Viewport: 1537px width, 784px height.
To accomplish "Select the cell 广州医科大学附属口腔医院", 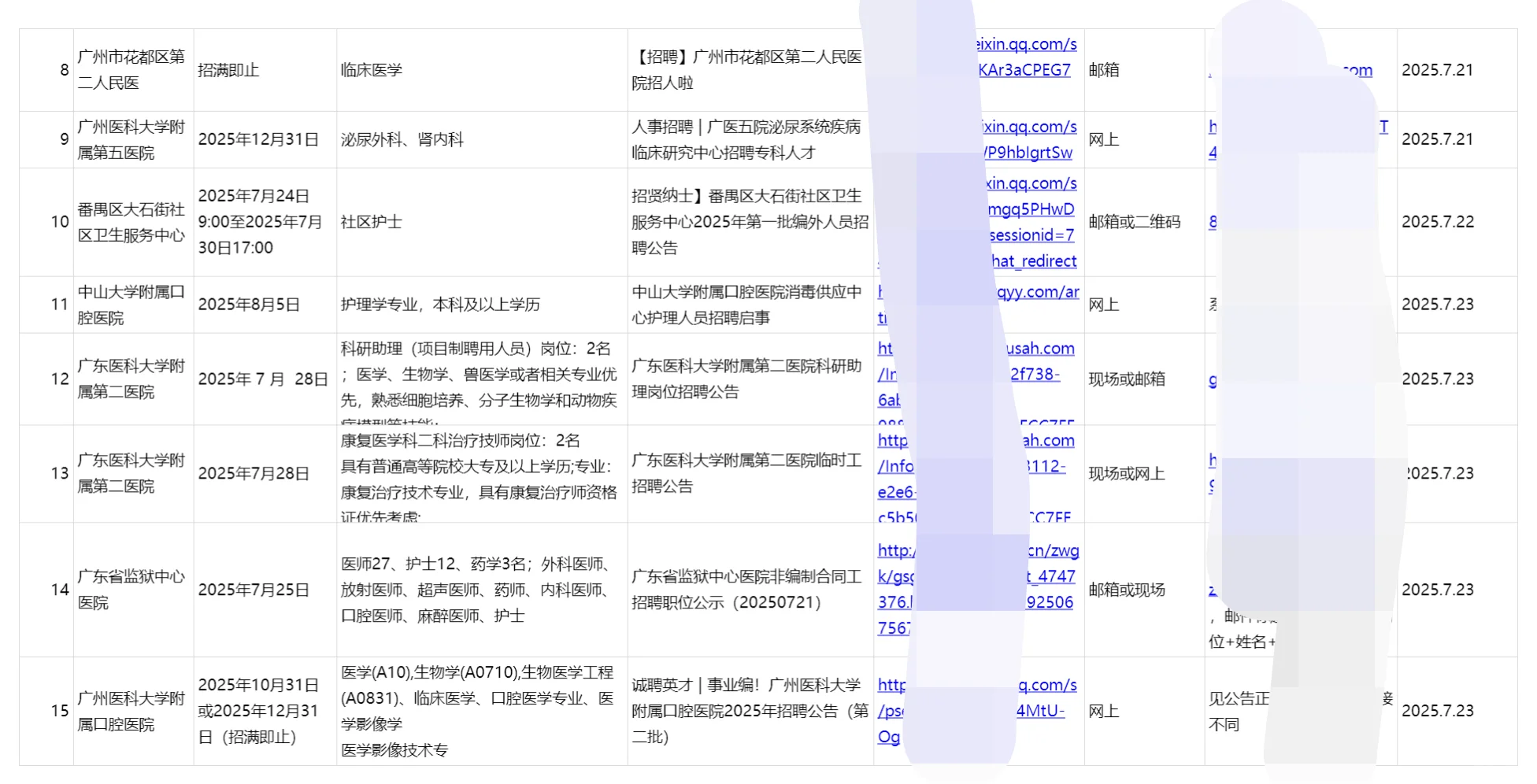I will point(133,711).
